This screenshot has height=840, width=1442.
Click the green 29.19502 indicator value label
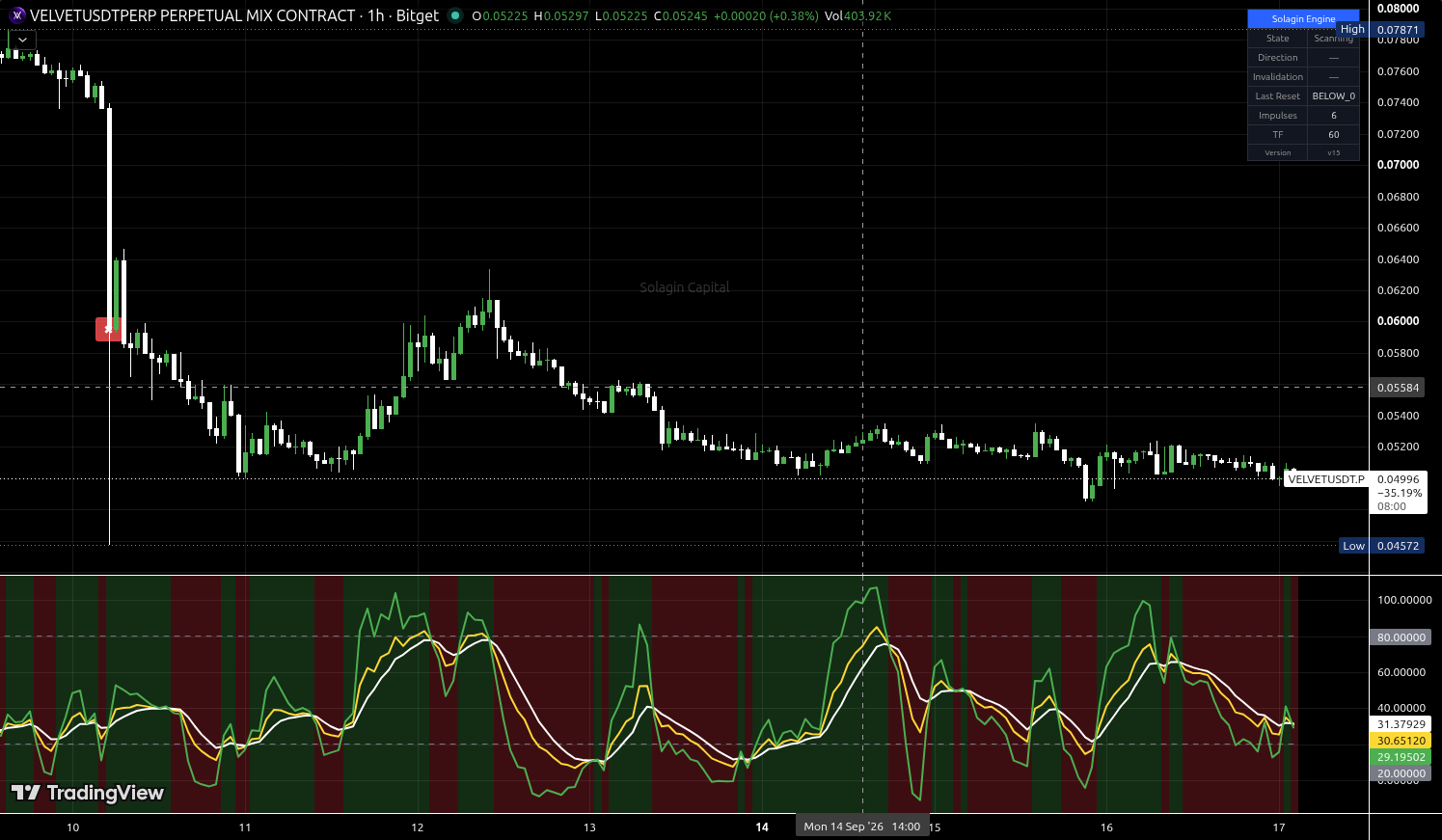pos(1401,757)
